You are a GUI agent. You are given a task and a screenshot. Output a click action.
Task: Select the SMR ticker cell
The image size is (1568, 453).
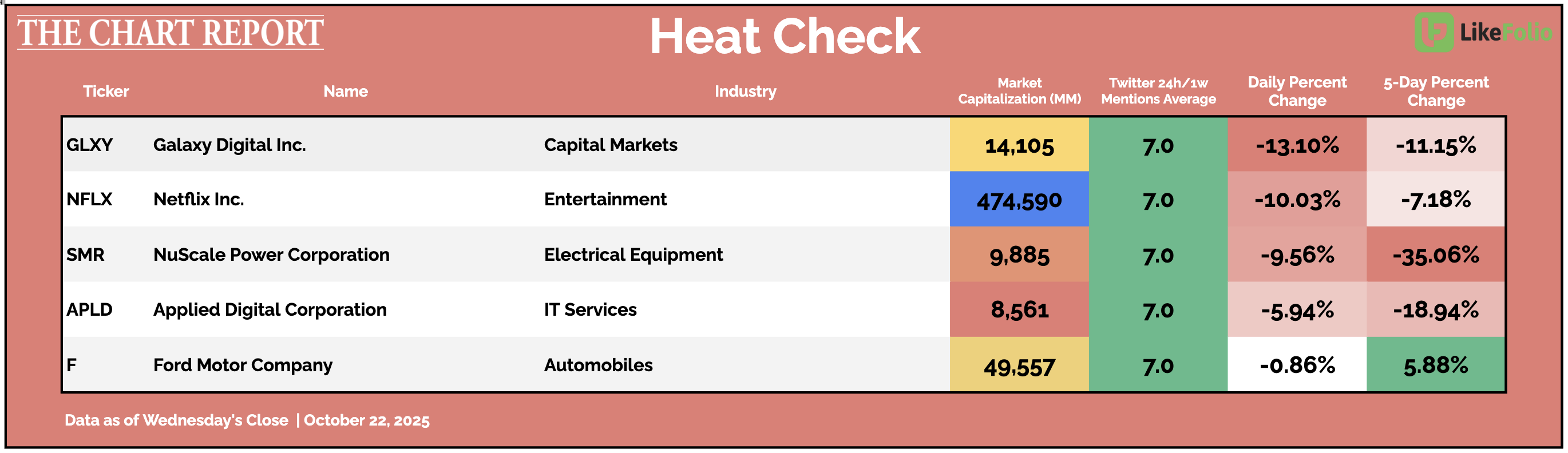click(x=85, y=255)
